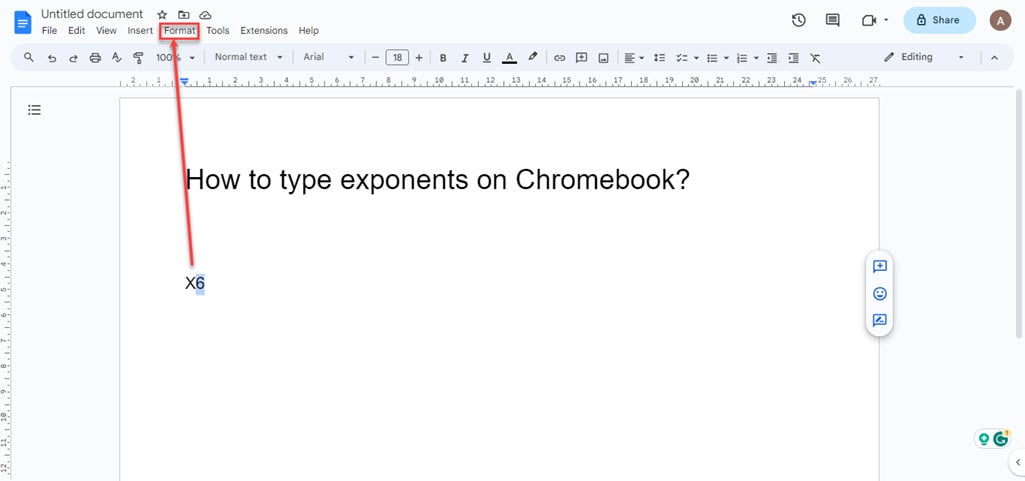The width and height of the screenshot is (1025, 481).
Task: Add a comment from the toolbar
Action: pyautogui.click(x=581, y=58)
